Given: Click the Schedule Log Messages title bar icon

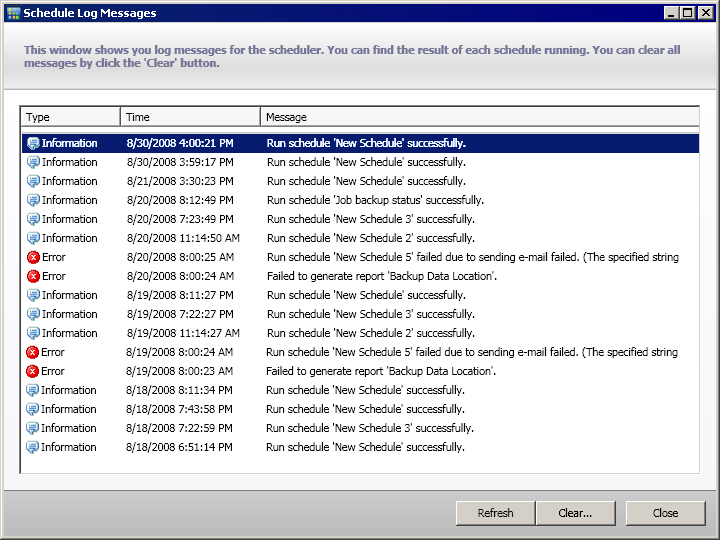Looking at the screenshot, I should point(13,13).
